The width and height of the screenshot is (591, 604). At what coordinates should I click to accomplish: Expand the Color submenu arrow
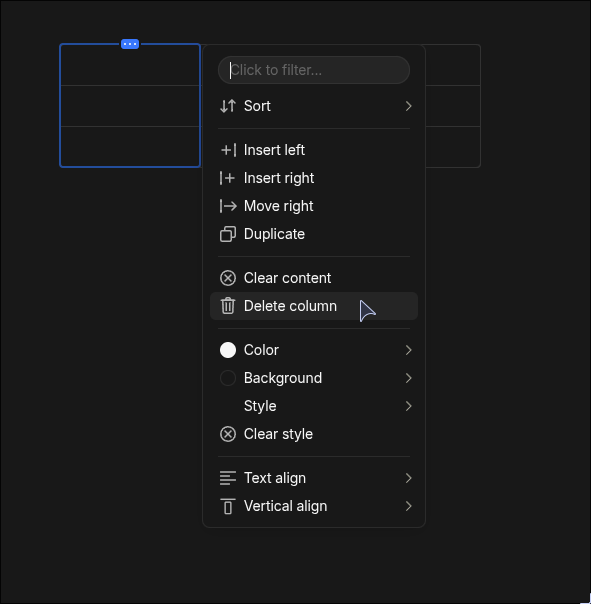coord(408,350)
